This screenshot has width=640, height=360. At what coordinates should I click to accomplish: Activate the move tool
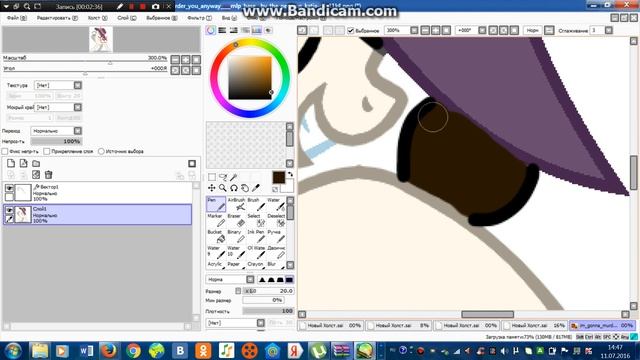[212, 188]
